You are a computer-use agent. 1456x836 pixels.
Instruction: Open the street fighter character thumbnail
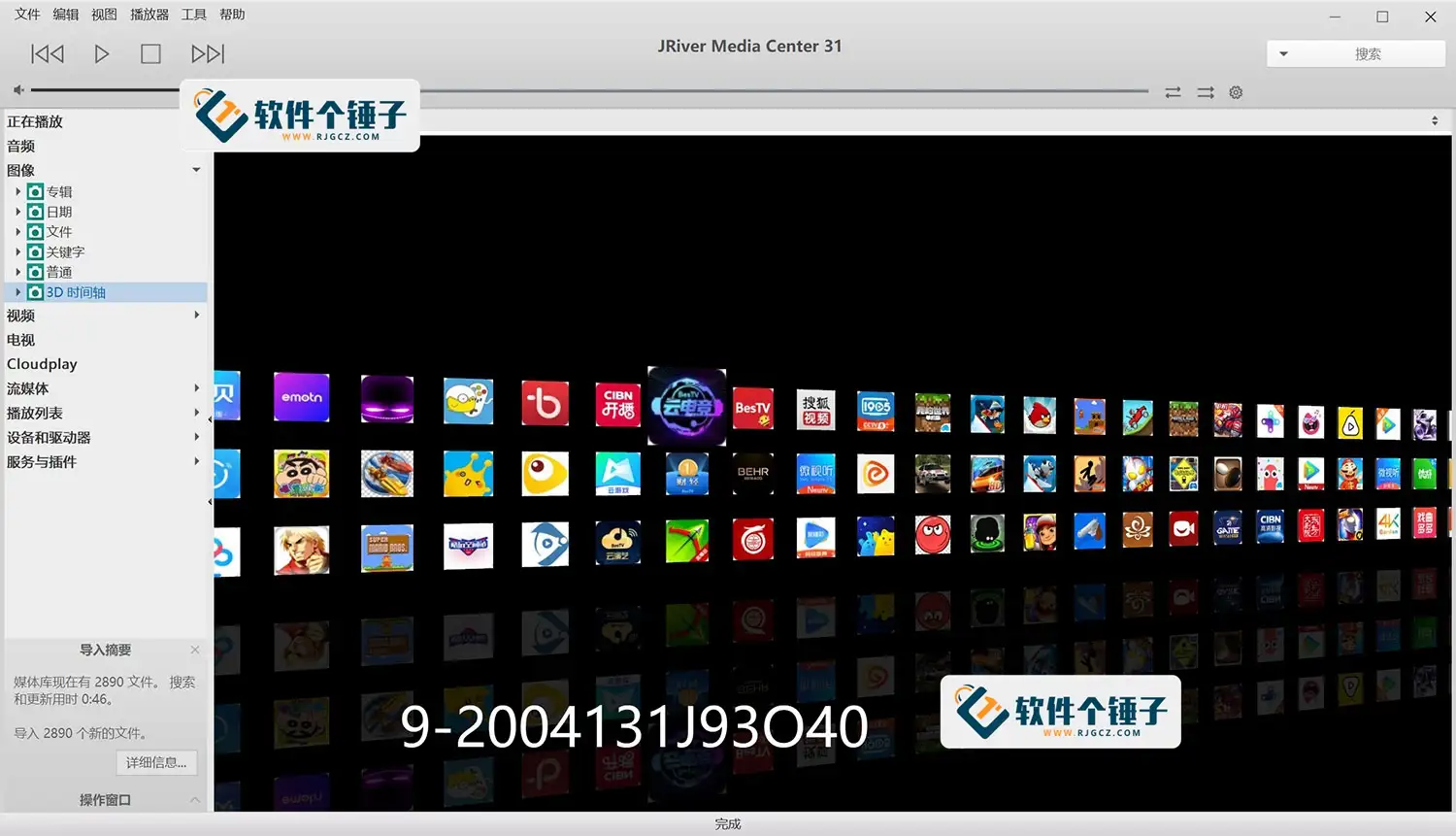[x=302, y=551]
